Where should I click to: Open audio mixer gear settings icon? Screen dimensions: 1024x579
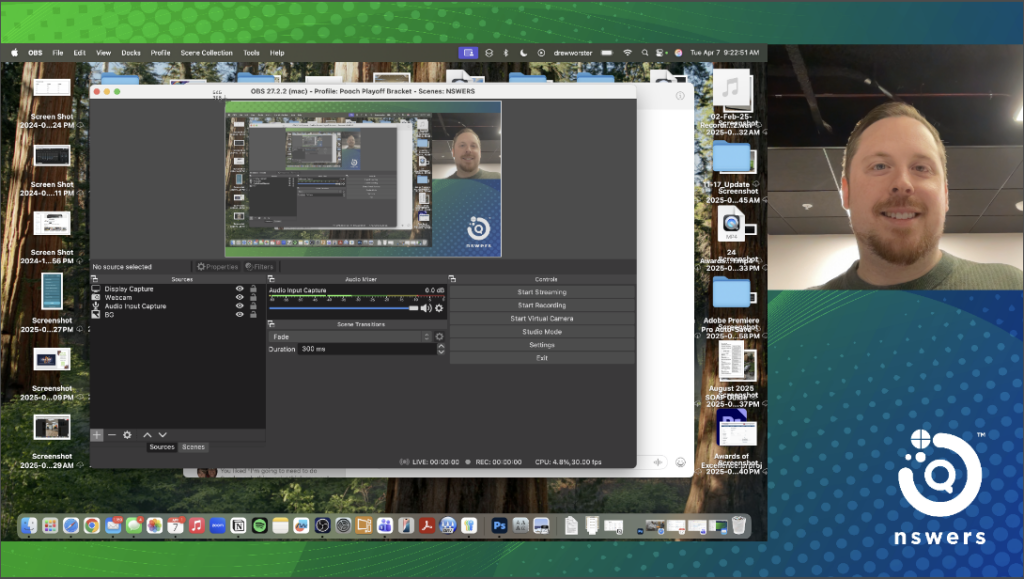(x=438, y=308)
